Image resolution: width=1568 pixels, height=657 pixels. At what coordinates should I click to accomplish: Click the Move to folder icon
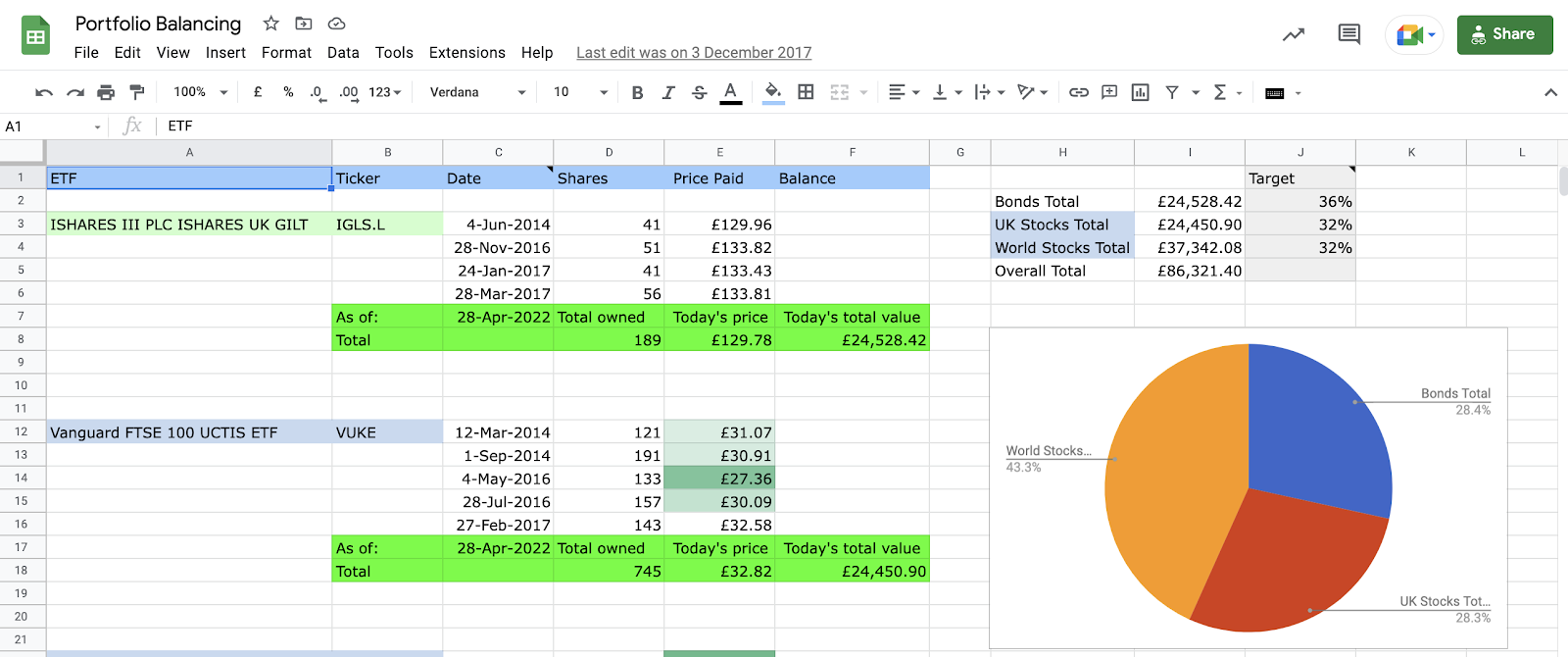pos(304,24)
